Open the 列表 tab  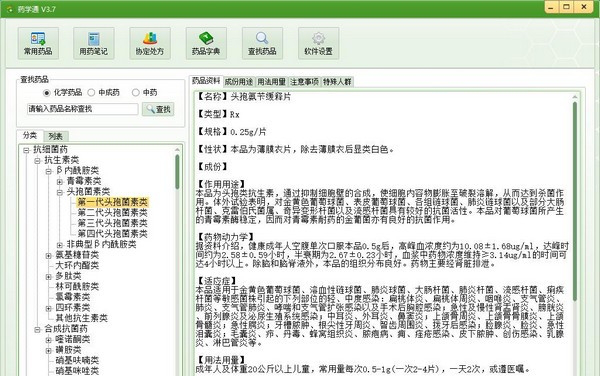click(x=56, y=136)
